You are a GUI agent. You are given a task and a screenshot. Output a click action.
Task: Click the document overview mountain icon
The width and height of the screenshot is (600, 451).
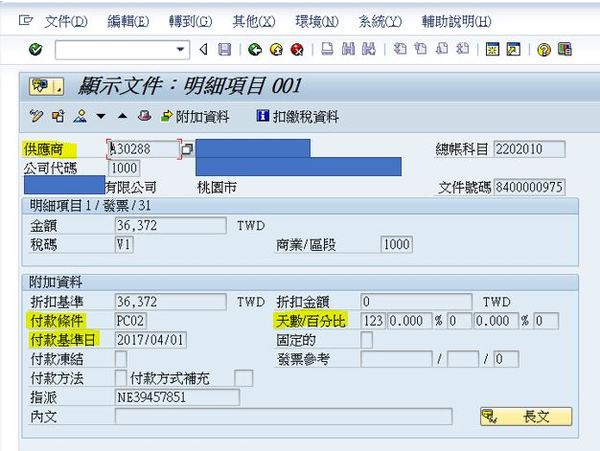[80, 116]
